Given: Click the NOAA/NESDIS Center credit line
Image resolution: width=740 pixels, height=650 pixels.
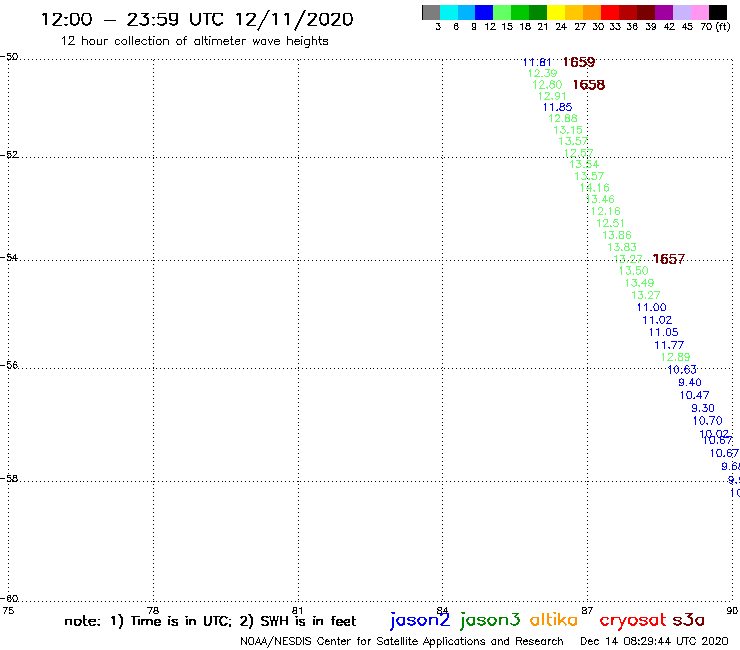Looking at the screenshot, I should click(x=402, y=642).
